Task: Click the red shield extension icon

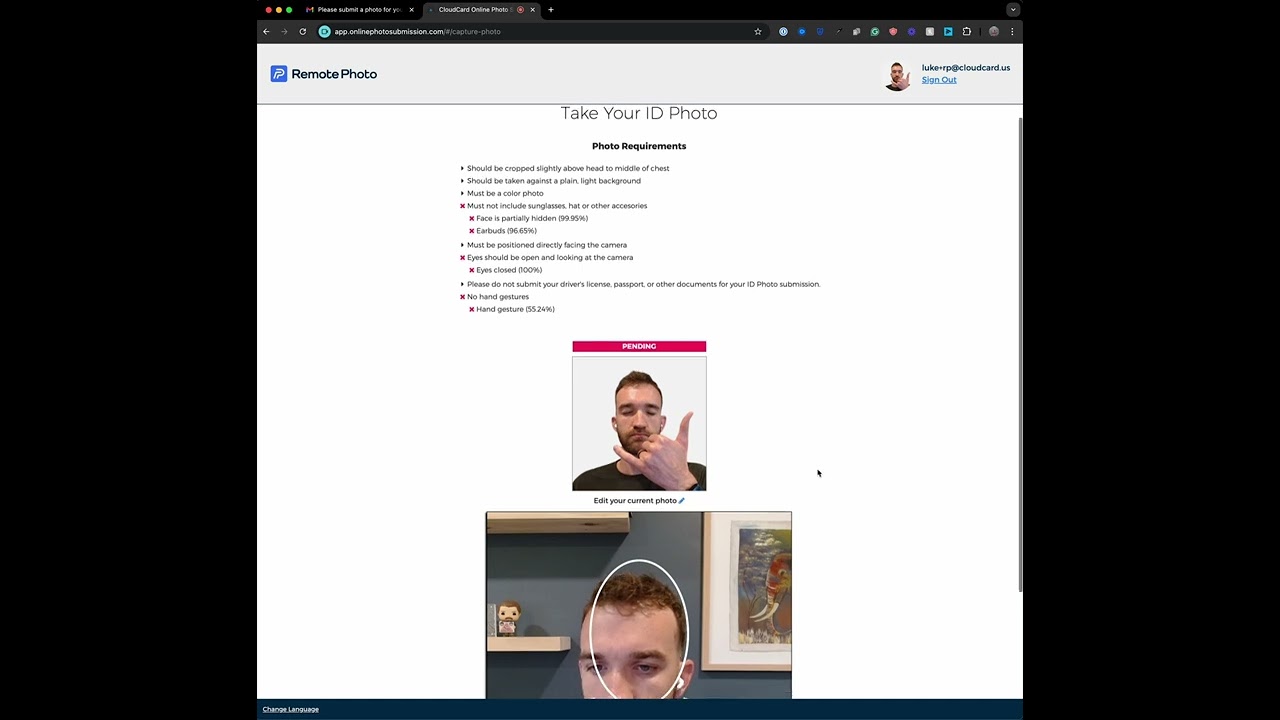Action: 893,32
